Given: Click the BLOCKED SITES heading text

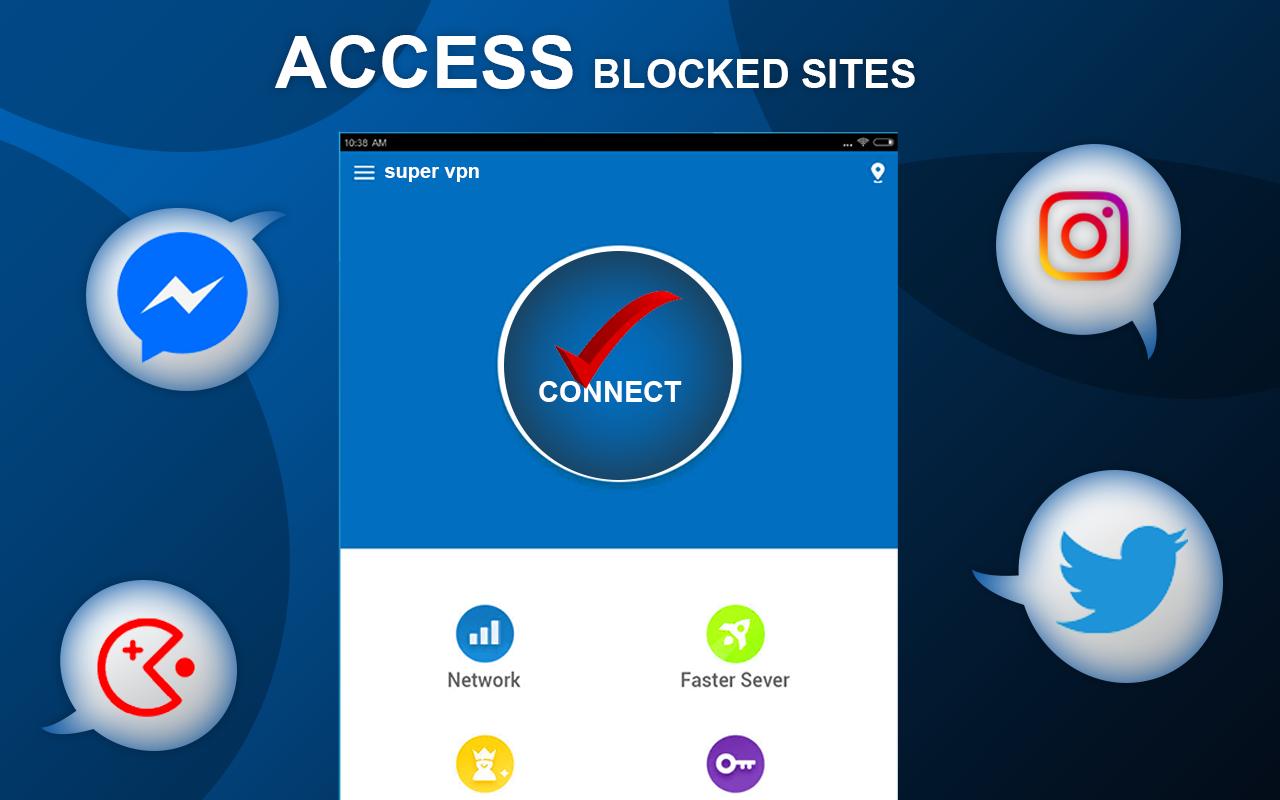Looking at the screenshot, I should point(755,74).
